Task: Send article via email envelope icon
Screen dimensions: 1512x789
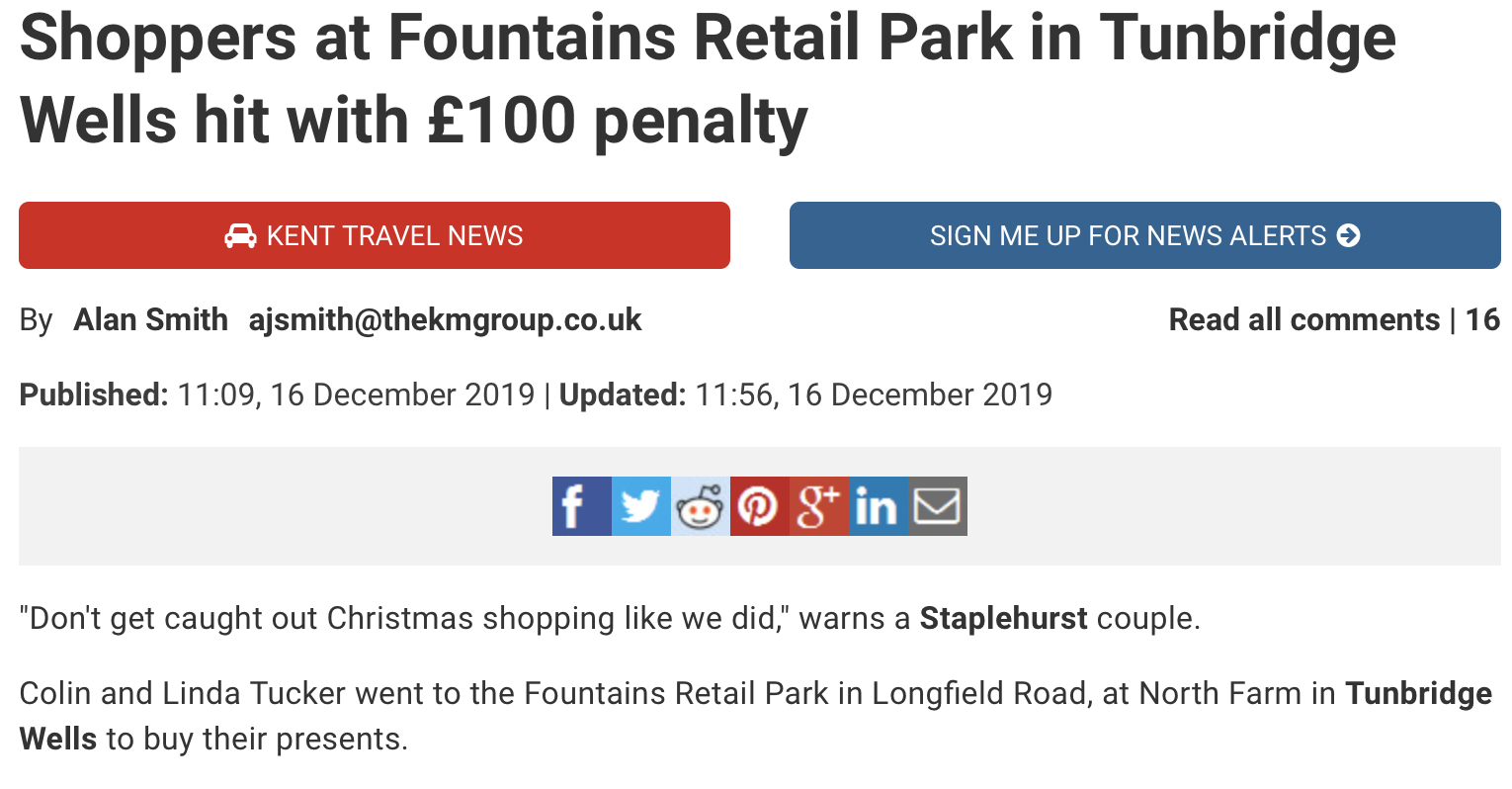Action: (x=937, y=506)
